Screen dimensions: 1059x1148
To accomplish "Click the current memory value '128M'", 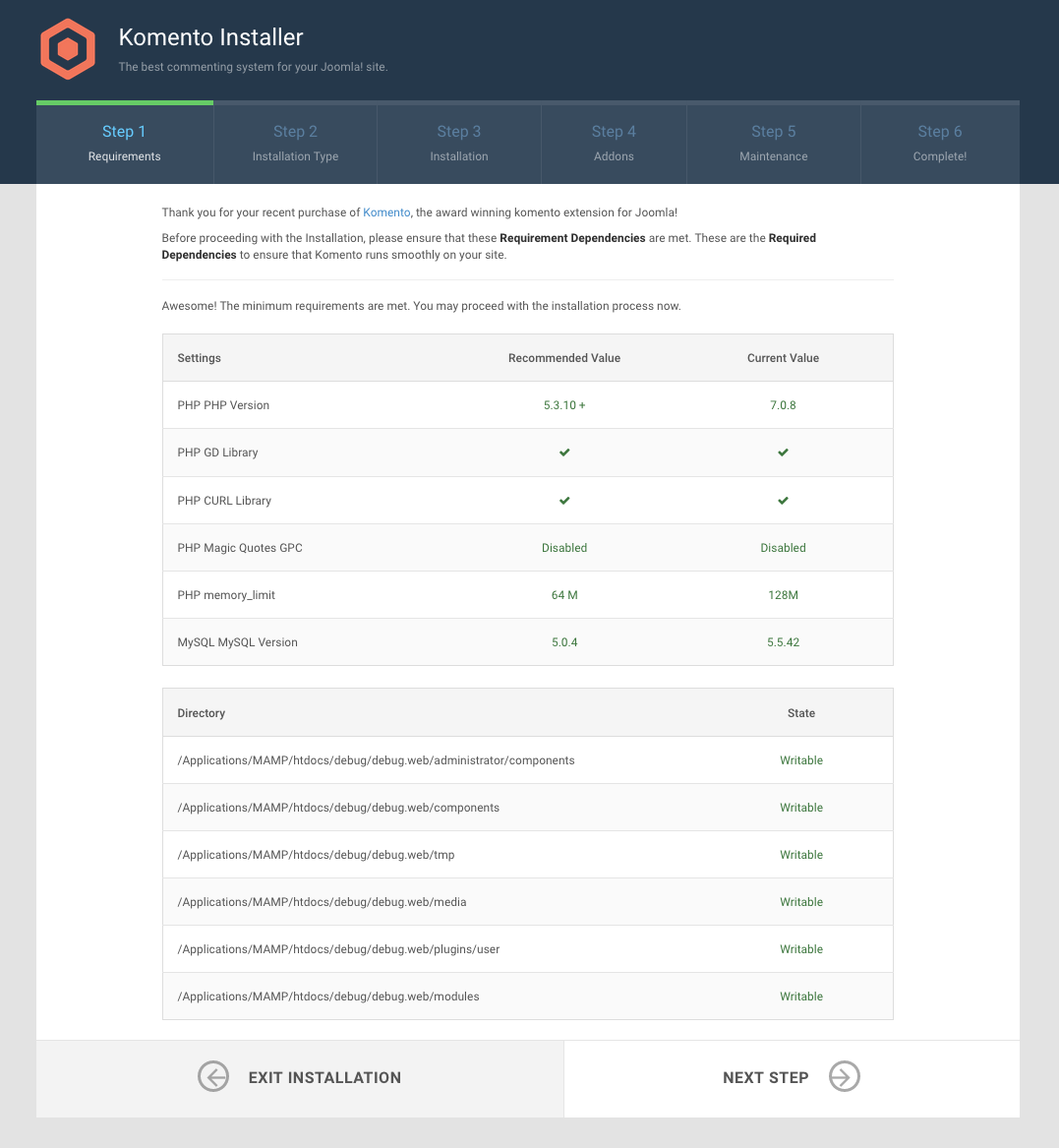I will 783,595.
